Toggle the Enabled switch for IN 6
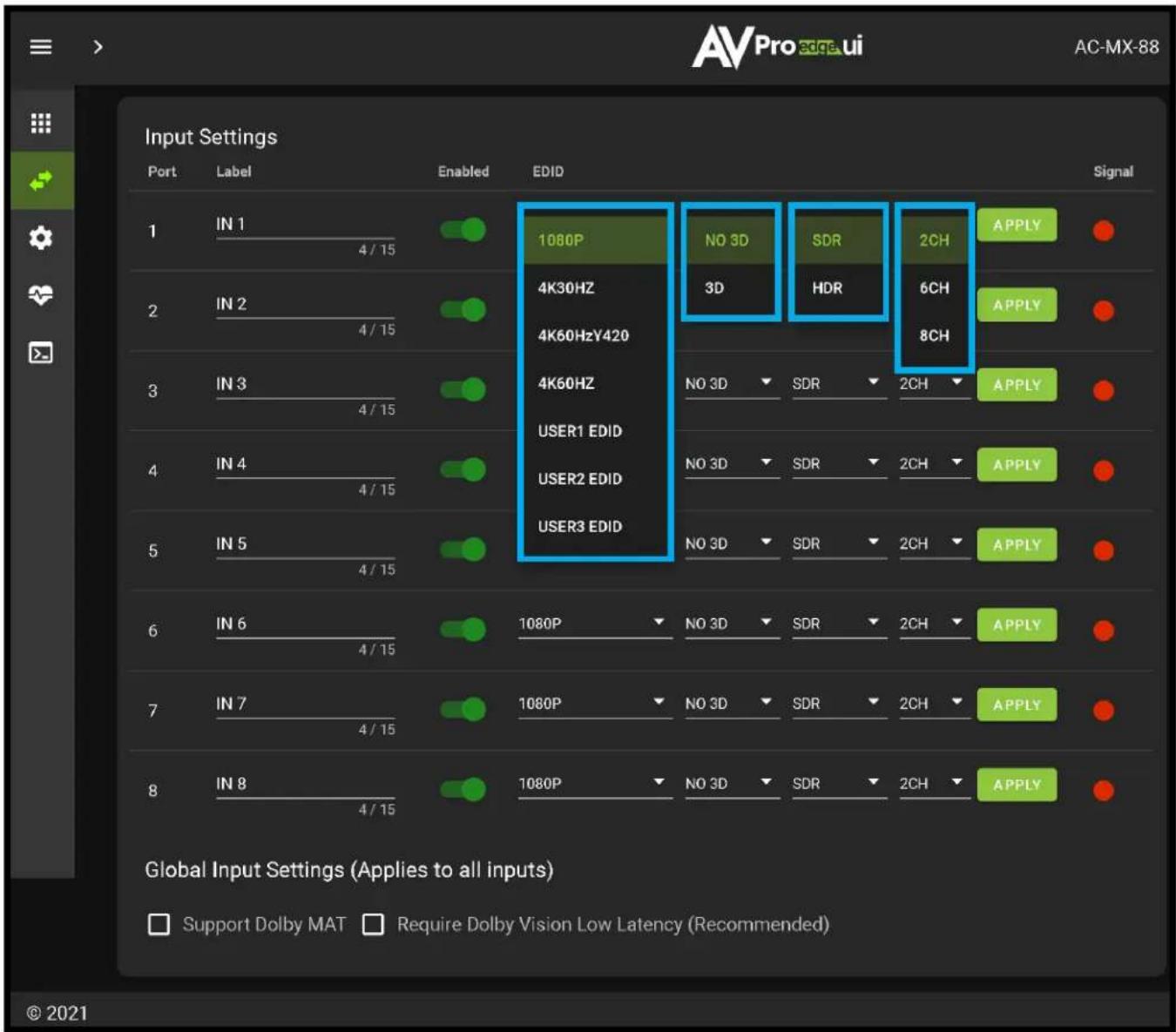The height and width of the screenshot is (1032, 1176). click(463, 630)
